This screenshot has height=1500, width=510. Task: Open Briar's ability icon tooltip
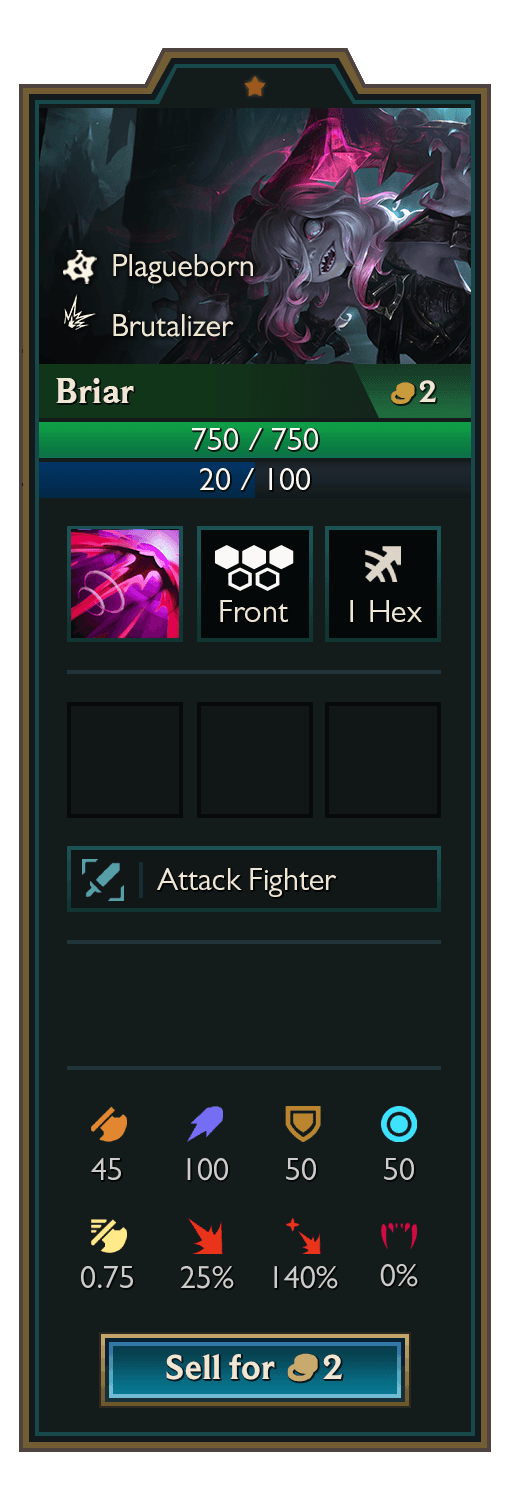pos(125,584)
